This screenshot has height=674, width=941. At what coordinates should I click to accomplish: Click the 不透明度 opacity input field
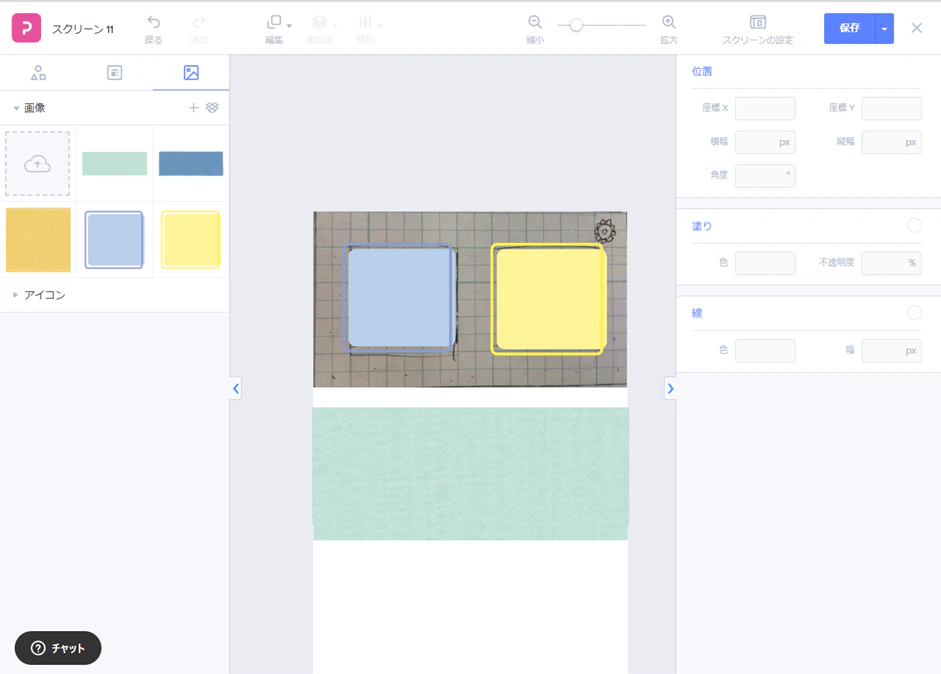coord(891,263)
